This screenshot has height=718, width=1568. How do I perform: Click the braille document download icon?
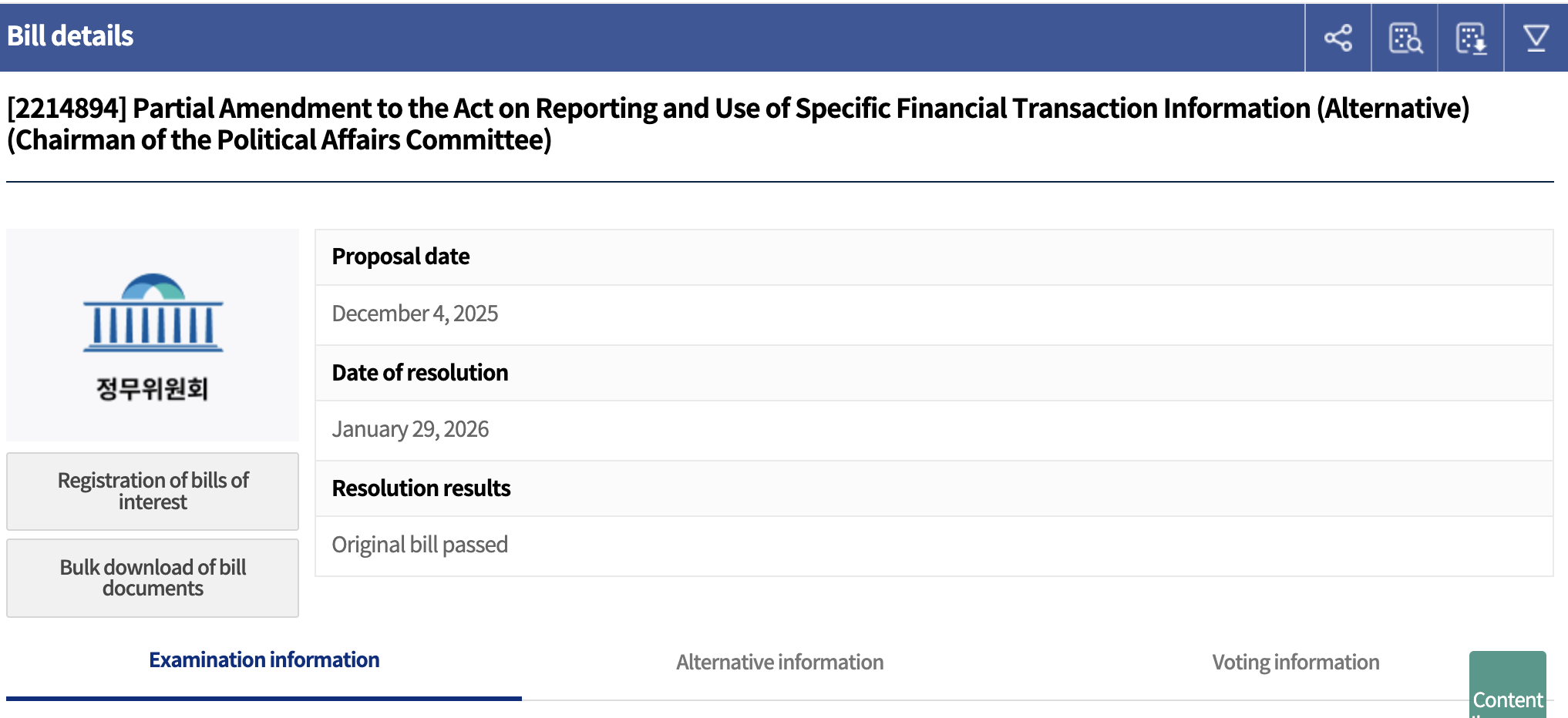coord(1471,38)
